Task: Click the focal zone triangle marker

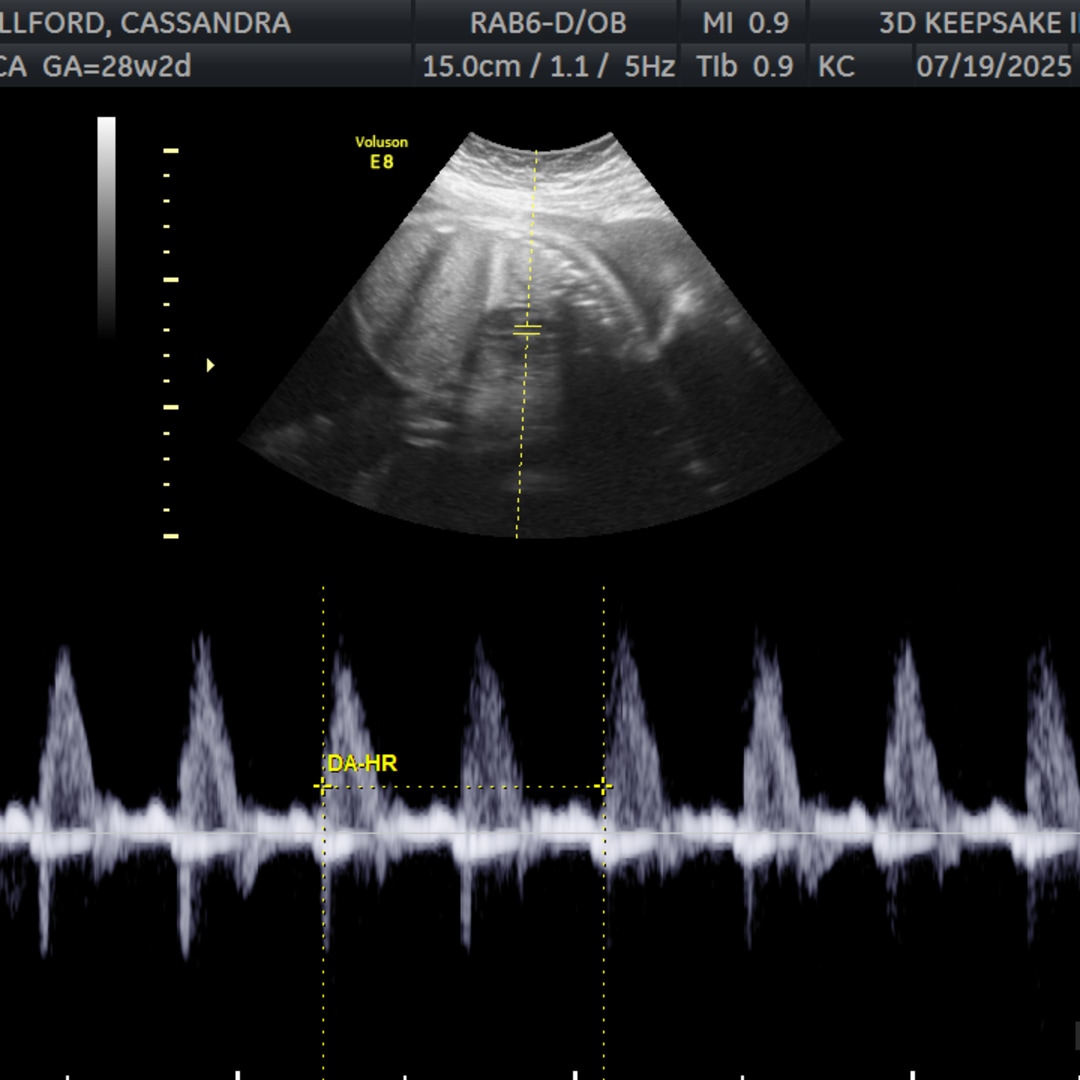Action: click(x=210, y=366)
